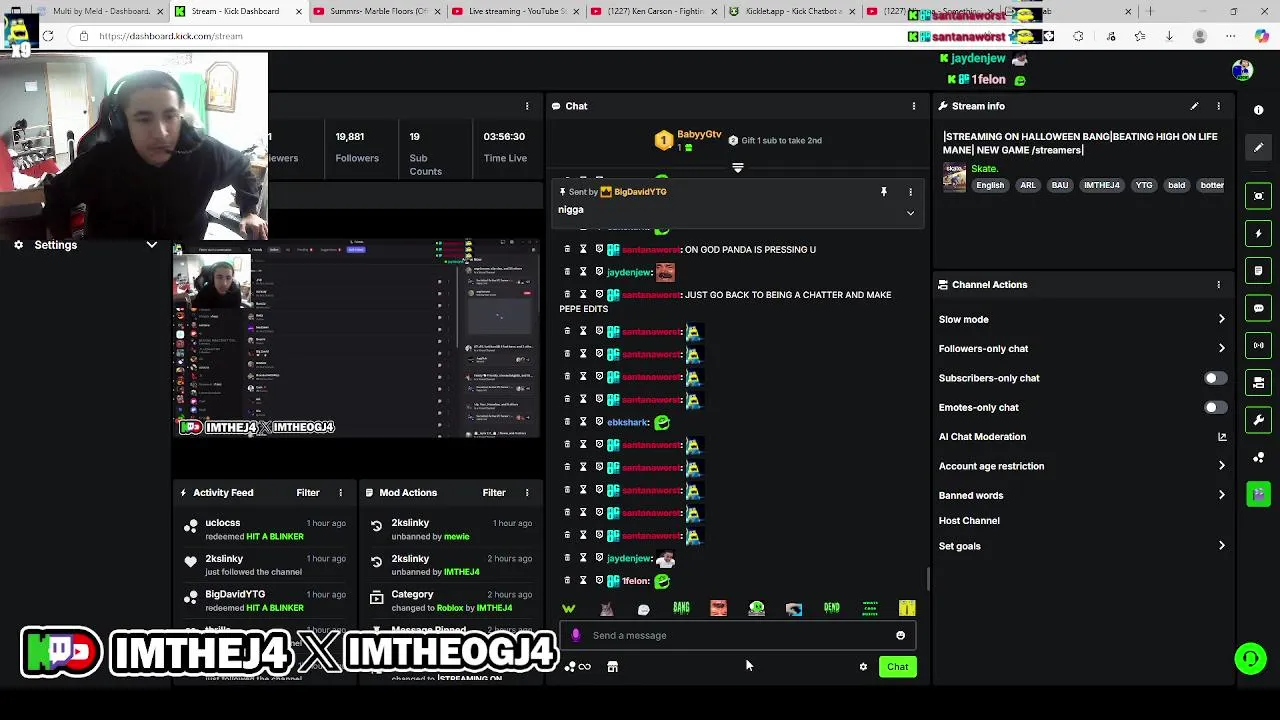
Task: Expand Account age restriction options
Action: click(x=1221, y=466)
